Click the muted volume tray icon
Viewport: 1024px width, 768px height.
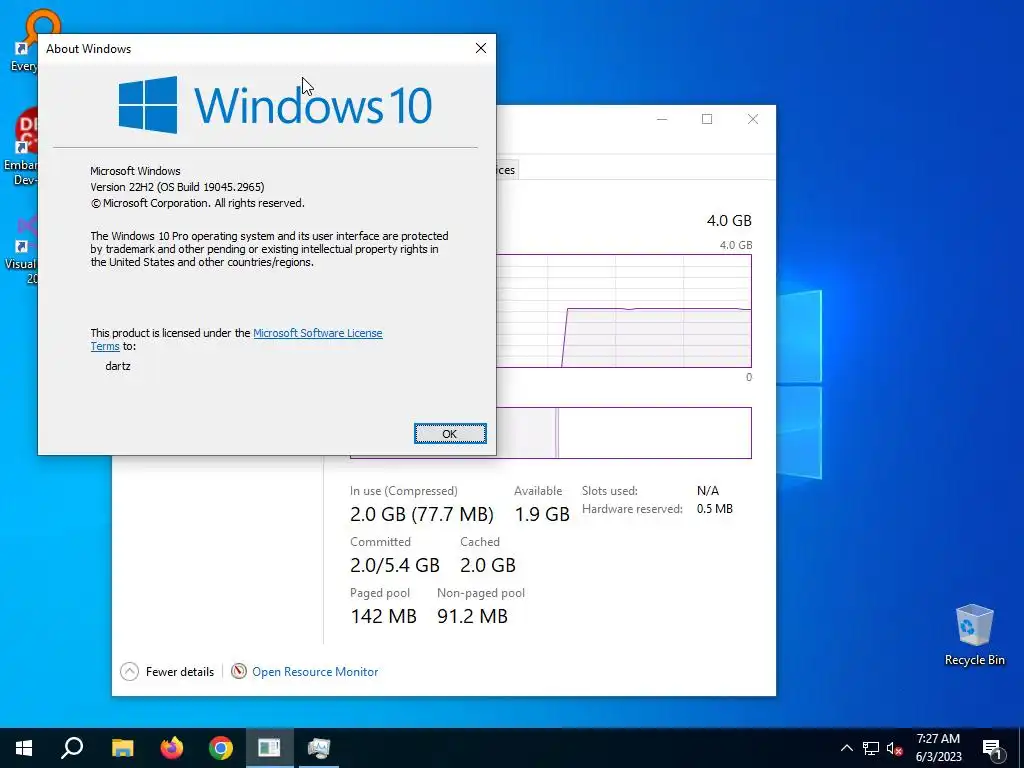(x=894, y=748)
